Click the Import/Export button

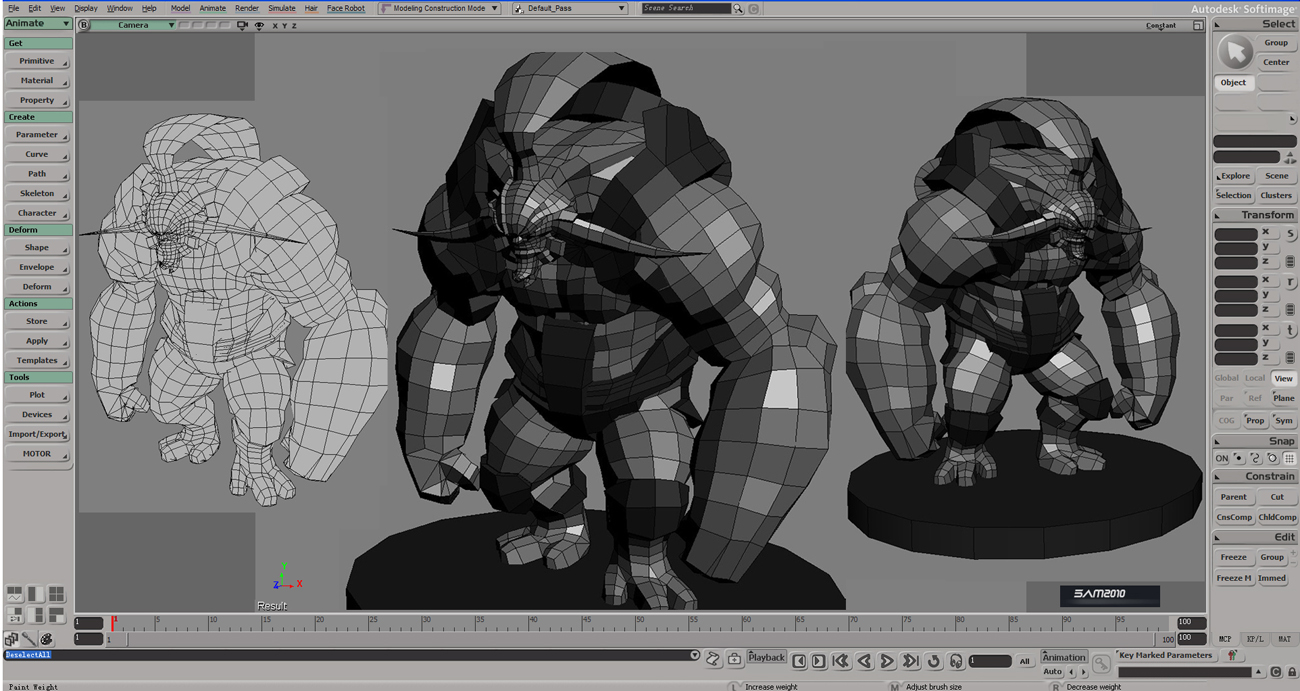click(x=37, y=434)
